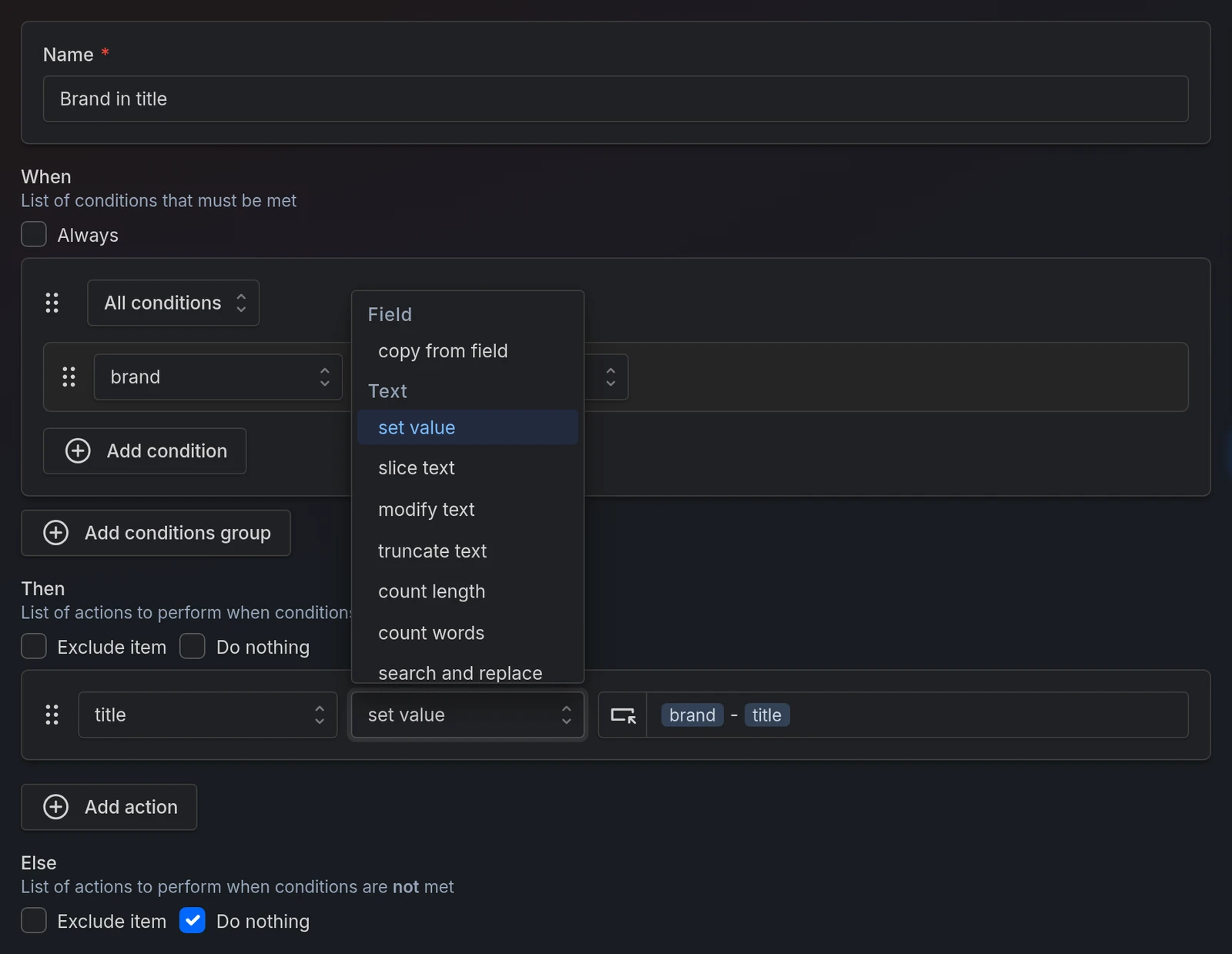The image size is (1232, 954).
Task: Click the Name input with Brand in title
Action: (616, 99)
